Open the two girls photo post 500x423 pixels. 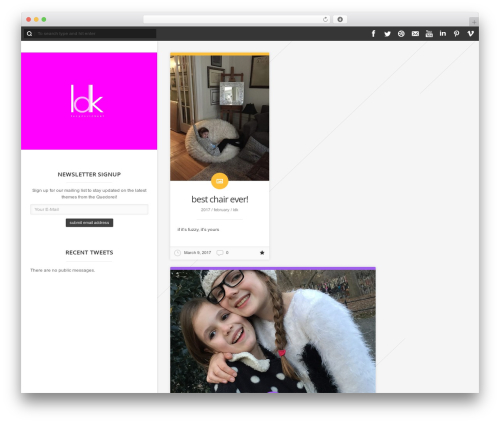click(273, 331)
